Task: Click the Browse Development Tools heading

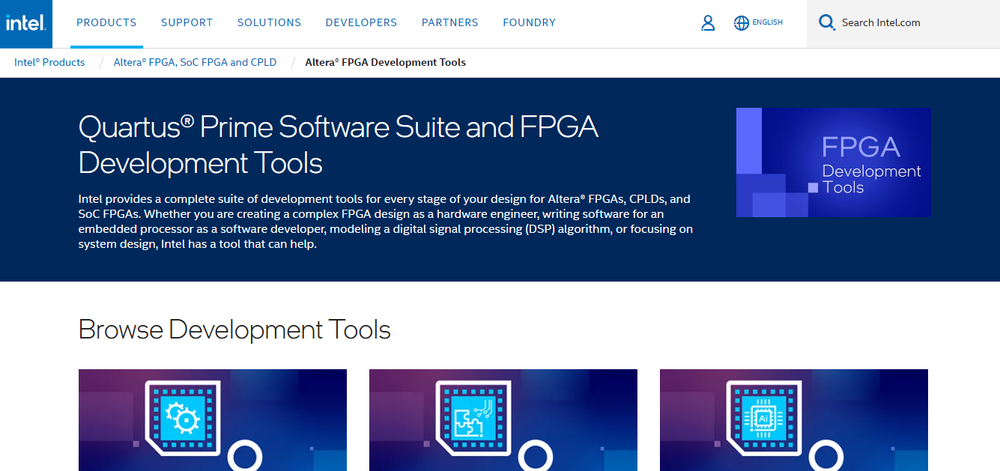Action: click(234, 330)
